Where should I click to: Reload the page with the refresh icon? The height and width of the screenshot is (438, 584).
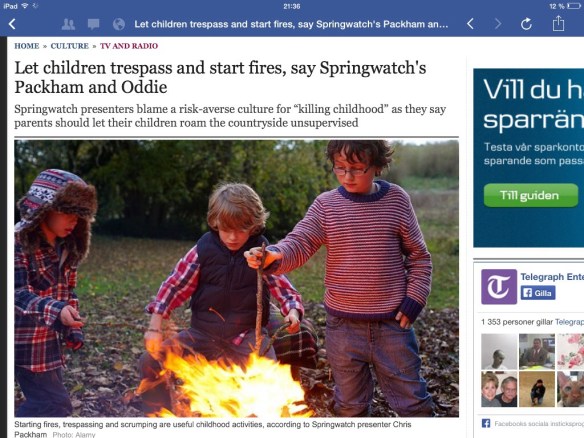click(x=526, y=24)
